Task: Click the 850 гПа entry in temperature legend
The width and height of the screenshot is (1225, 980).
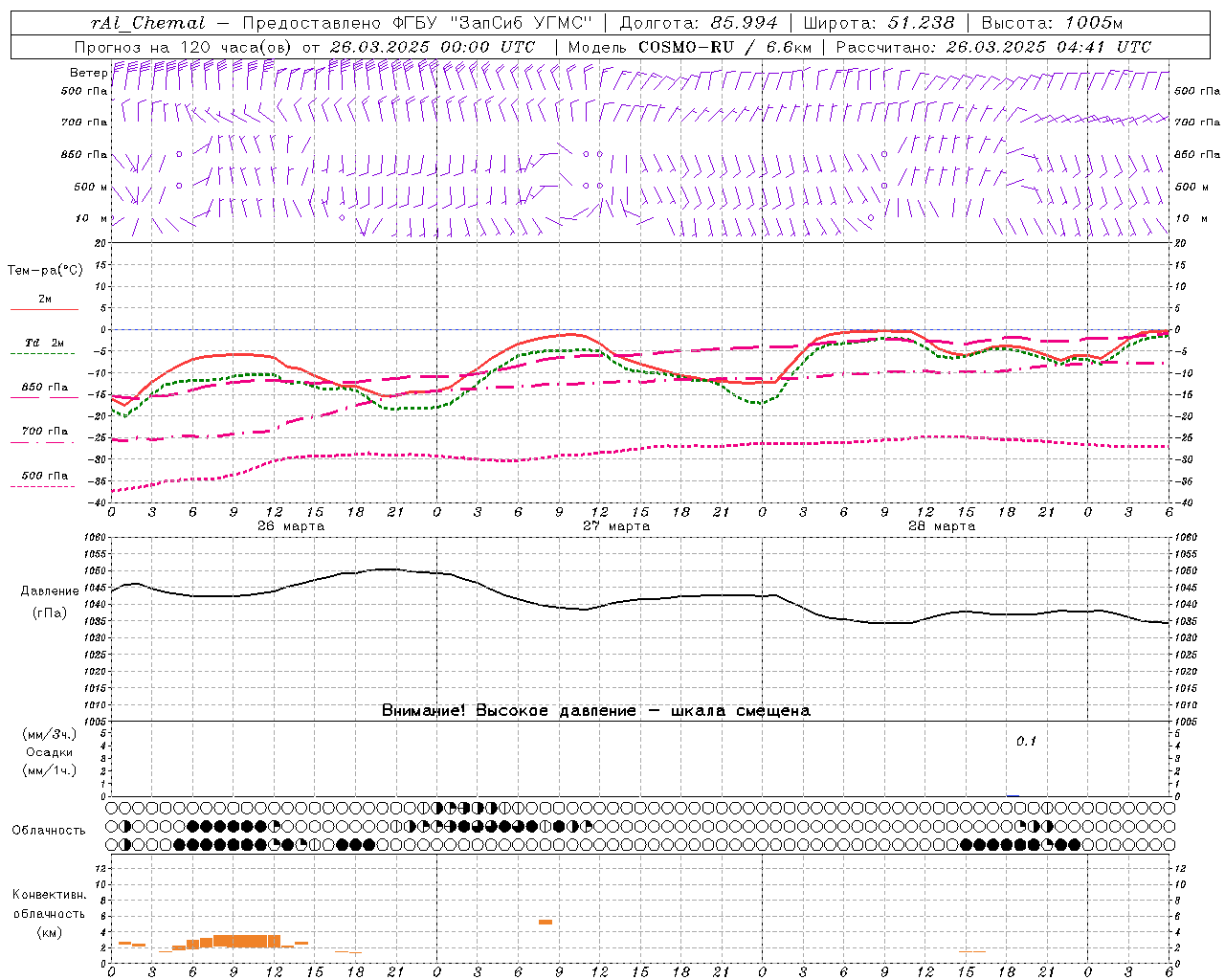Action: 45,388
